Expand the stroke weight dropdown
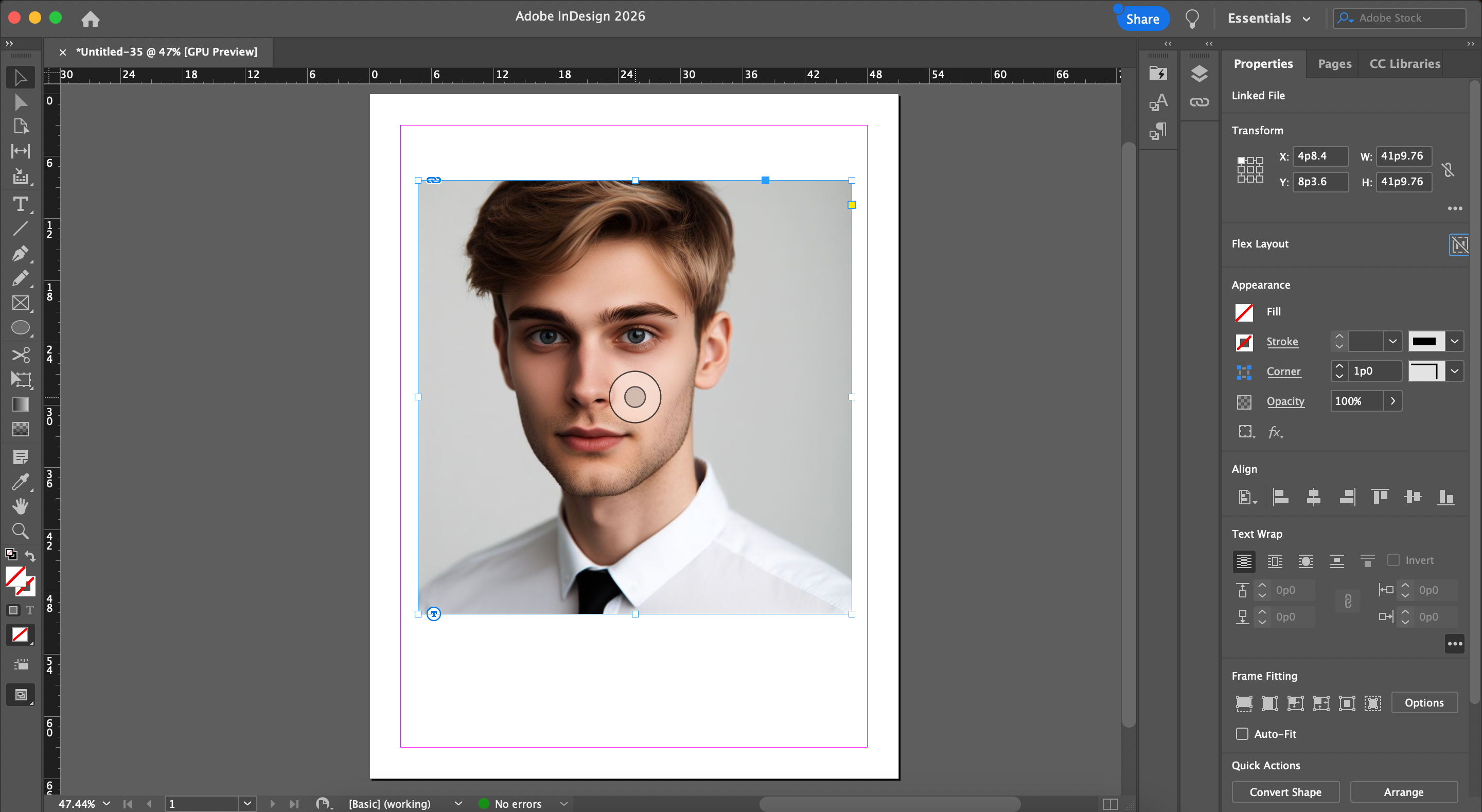Screen dimensions: 1482x812 (1393, 341)
